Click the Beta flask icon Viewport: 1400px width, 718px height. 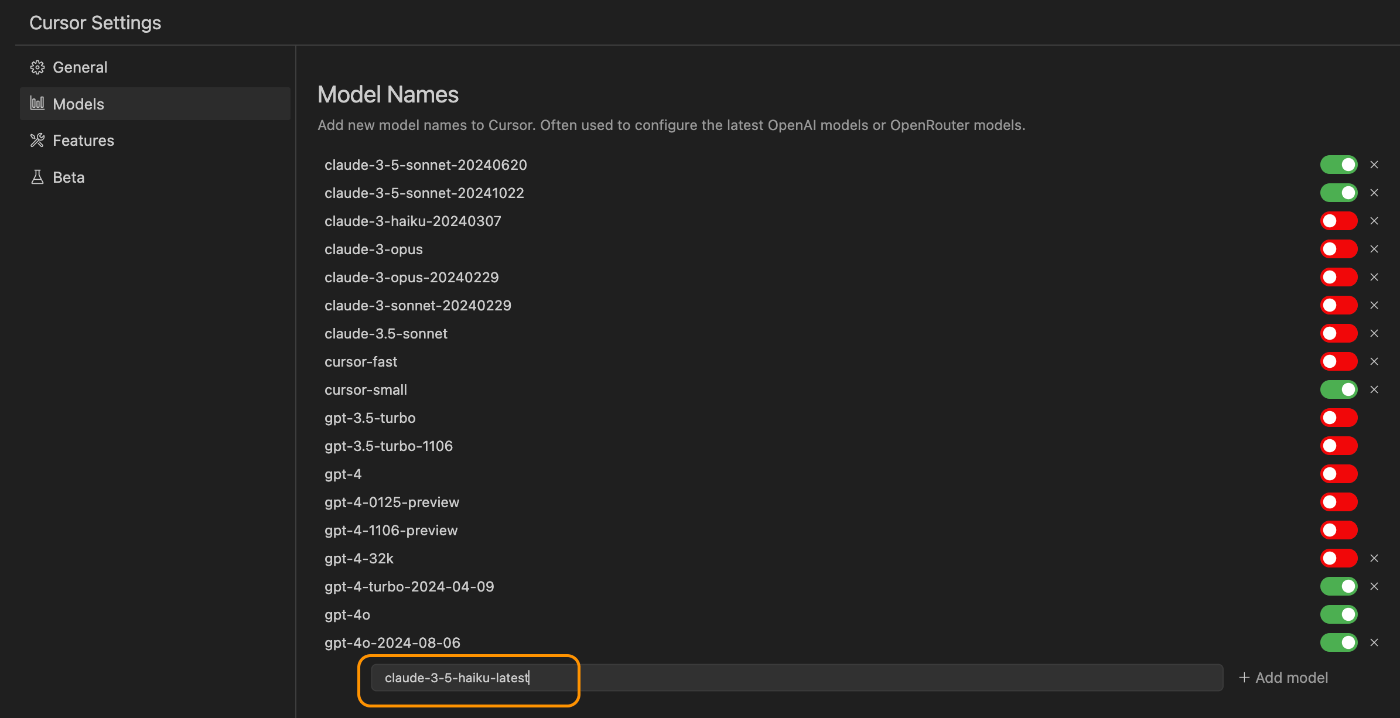(38, 177)
